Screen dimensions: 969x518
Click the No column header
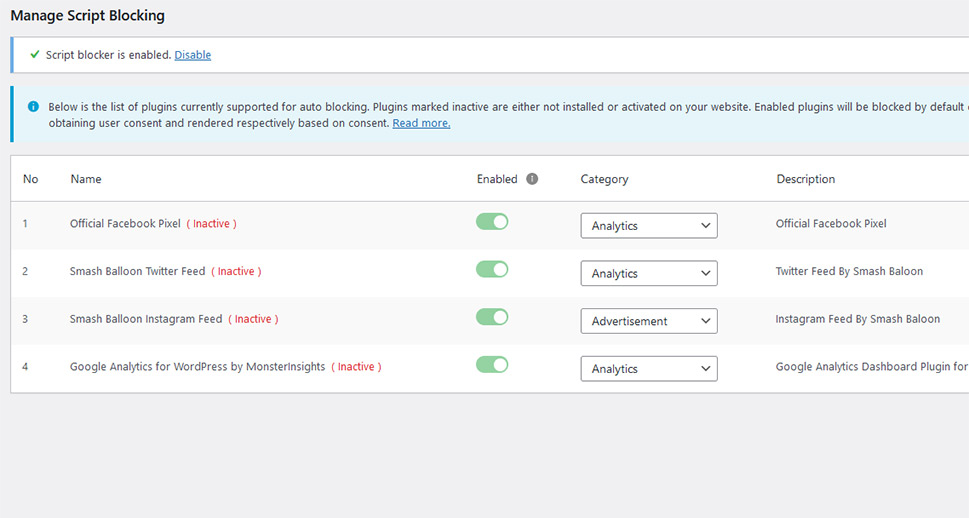(x=30, y=179)
